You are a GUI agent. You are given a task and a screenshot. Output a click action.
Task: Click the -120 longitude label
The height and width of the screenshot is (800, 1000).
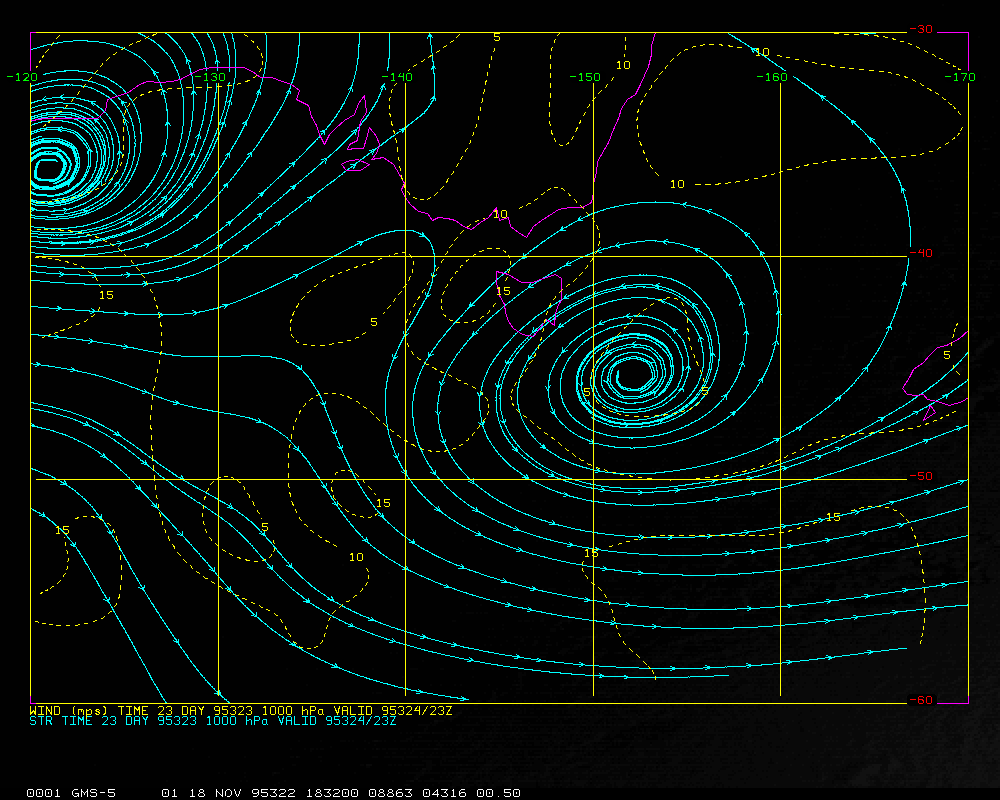point(21,77)
